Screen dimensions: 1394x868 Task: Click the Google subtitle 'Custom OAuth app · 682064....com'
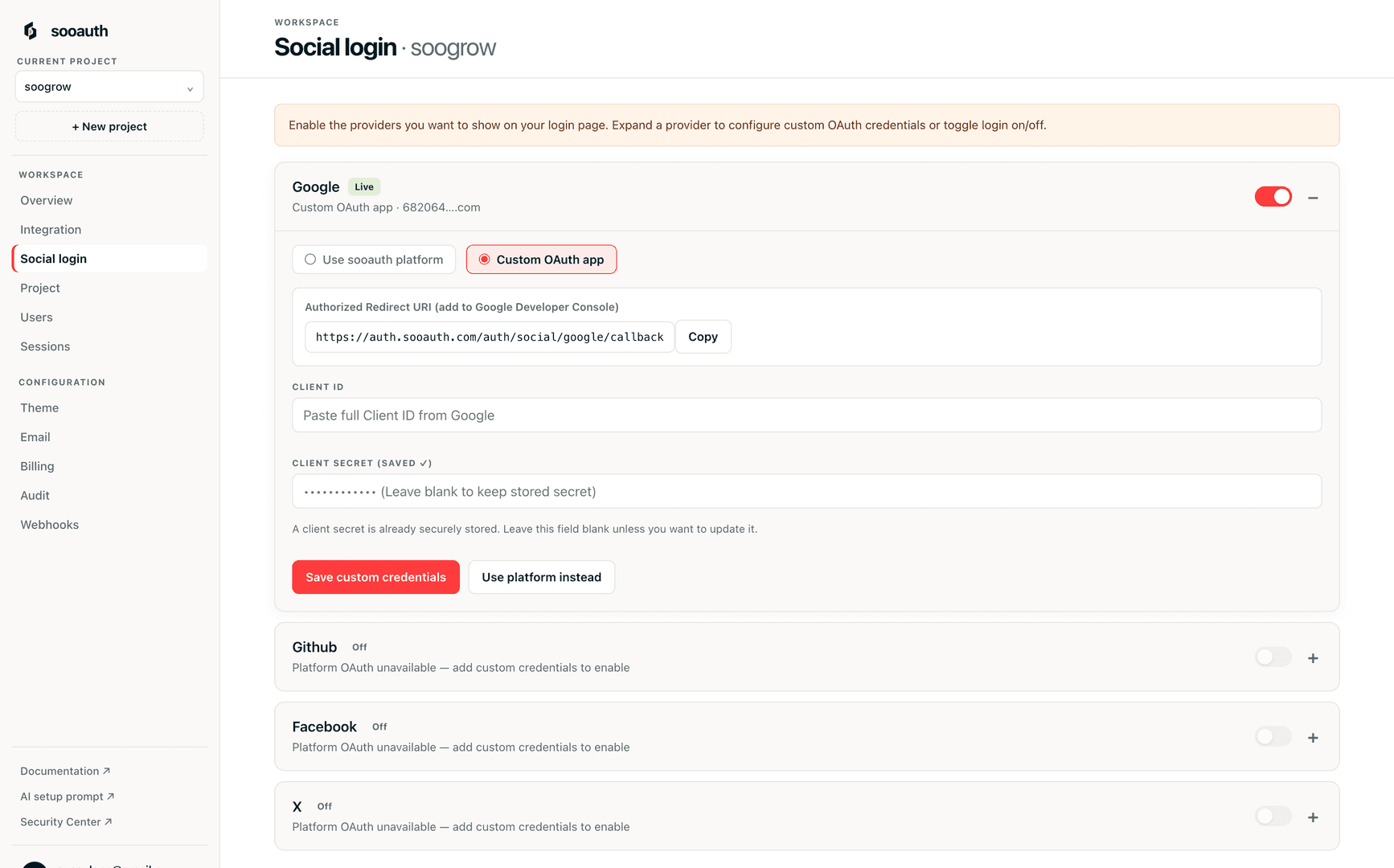point(386,207)
